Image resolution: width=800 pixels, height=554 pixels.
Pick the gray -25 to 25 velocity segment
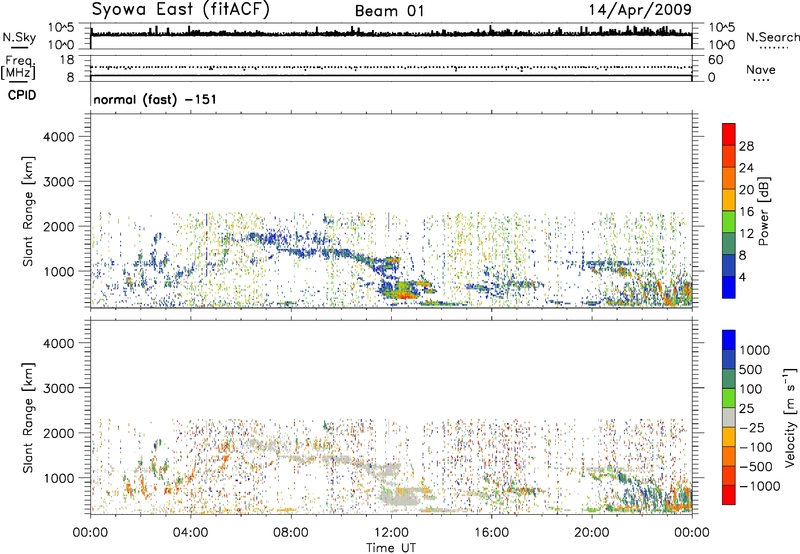pyautogui.click(x=729, y=417)
